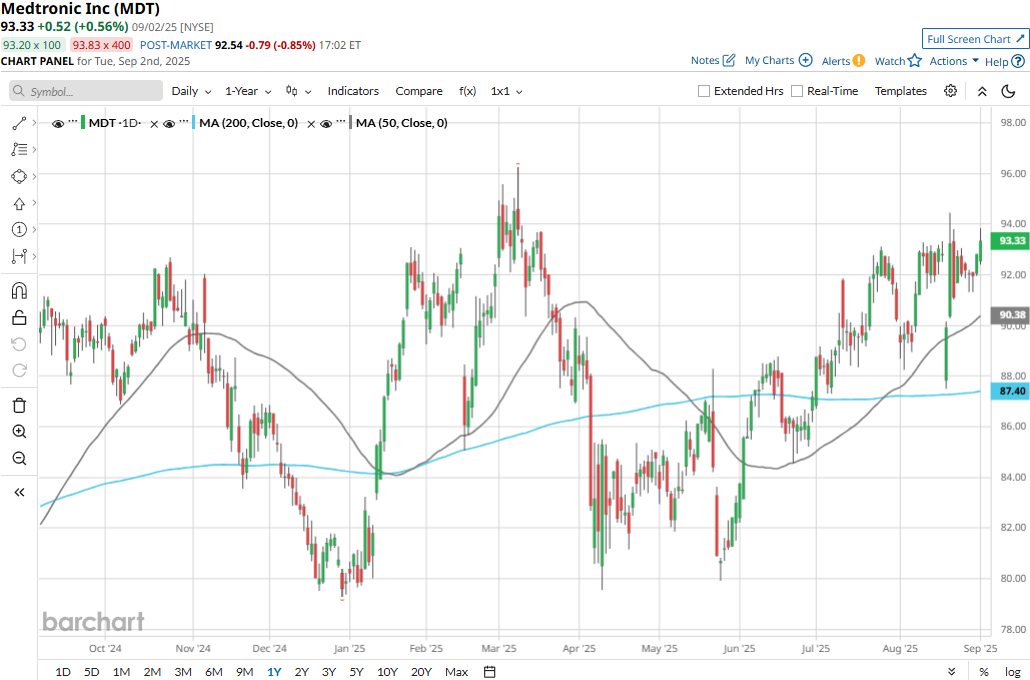Switch chart range to 1D
The width and height of the screenshot is (1030, 680).
pos(62,671)
